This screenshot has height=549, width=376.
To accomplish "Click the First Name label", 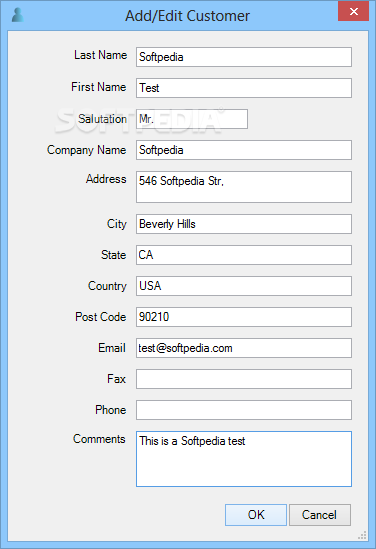I will [99, 87].
